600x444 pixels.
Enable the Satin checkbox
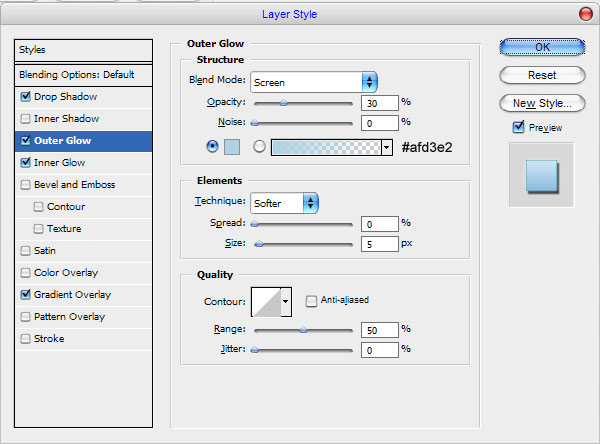click(26, 251)
